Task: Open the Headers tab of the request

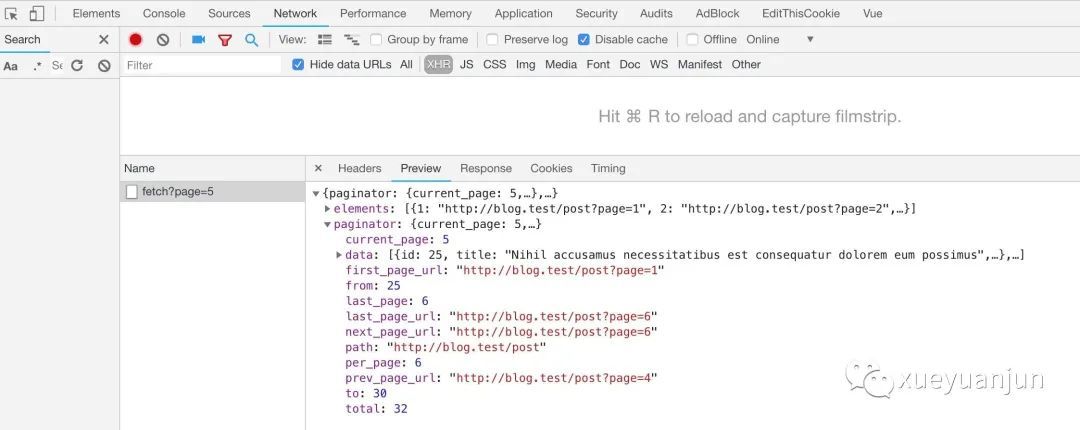Action: tap(359, 169)
